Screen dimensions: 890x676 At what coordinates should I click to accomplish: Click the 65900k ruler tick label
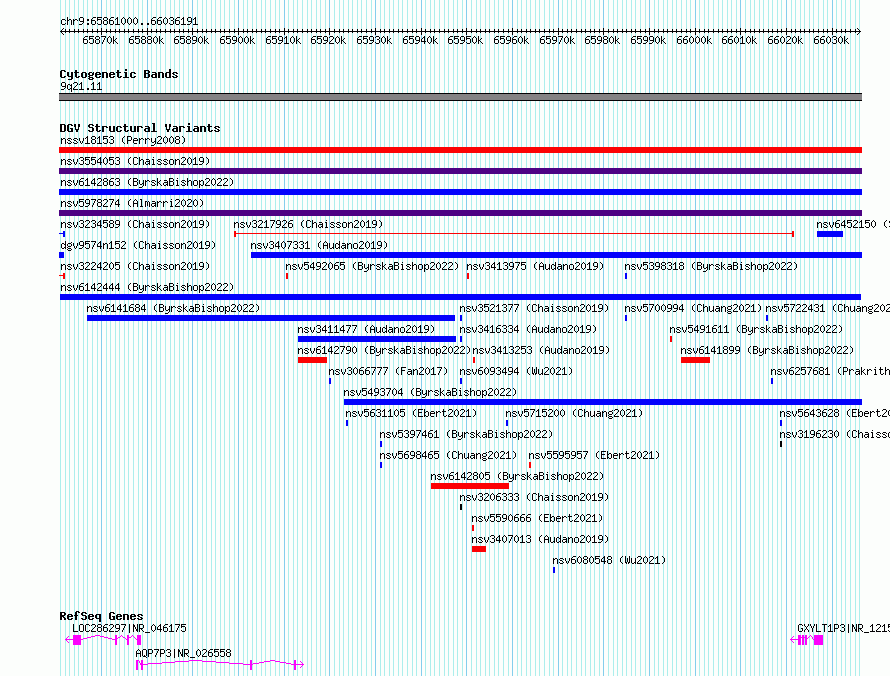point(237,40)
